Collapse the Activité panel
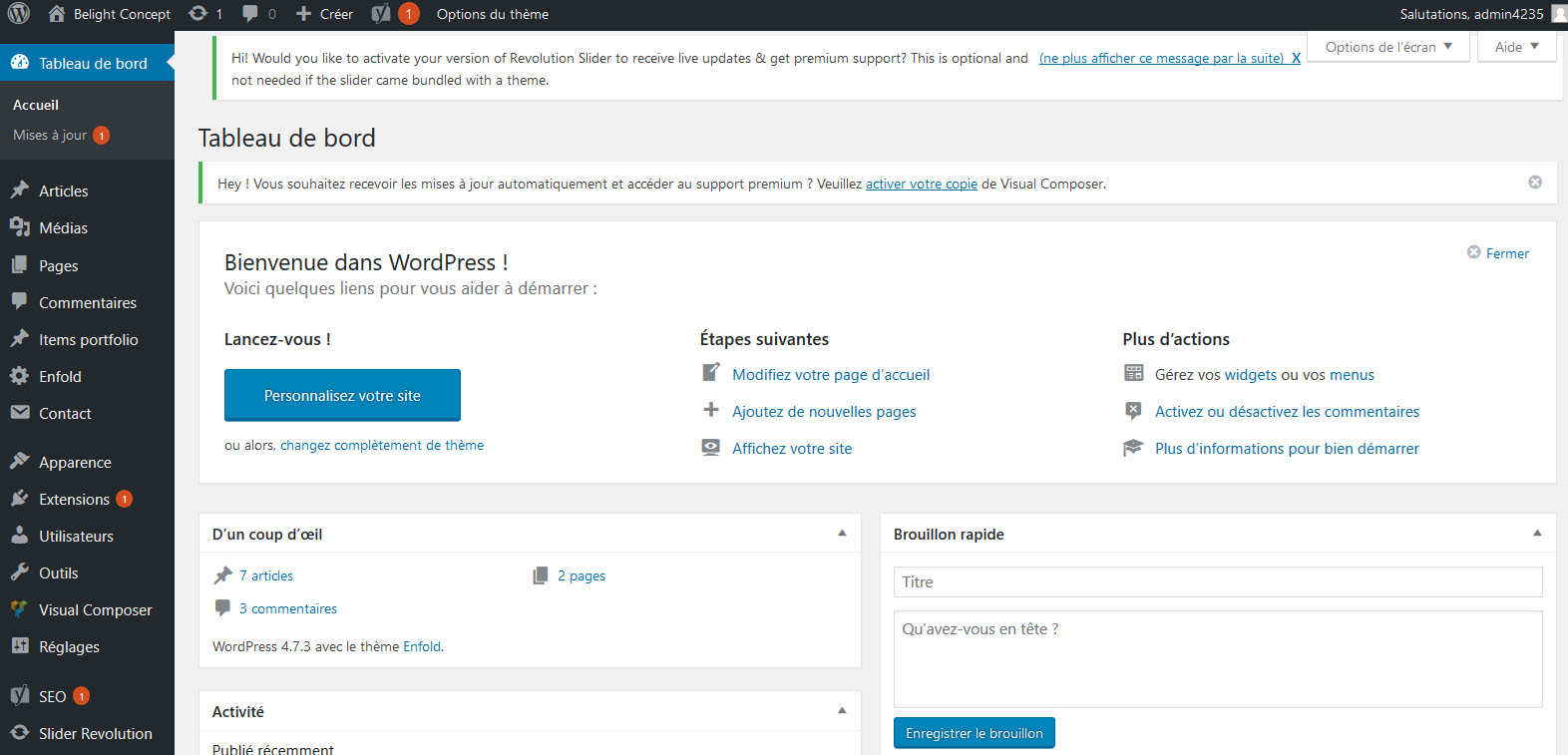Viewport: 1568px width, 755px height. pos(842,711)
